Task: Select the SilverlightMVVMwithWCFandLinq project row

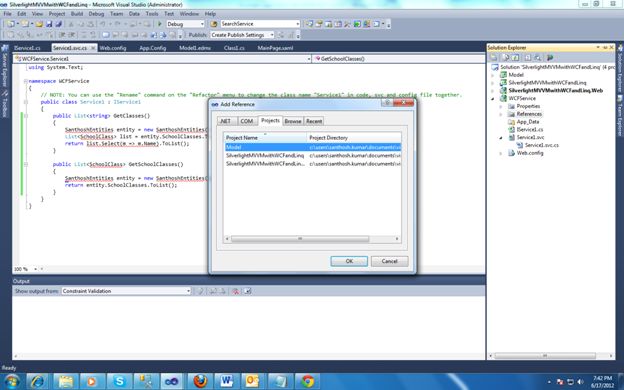Action: [x=312, y=156]
